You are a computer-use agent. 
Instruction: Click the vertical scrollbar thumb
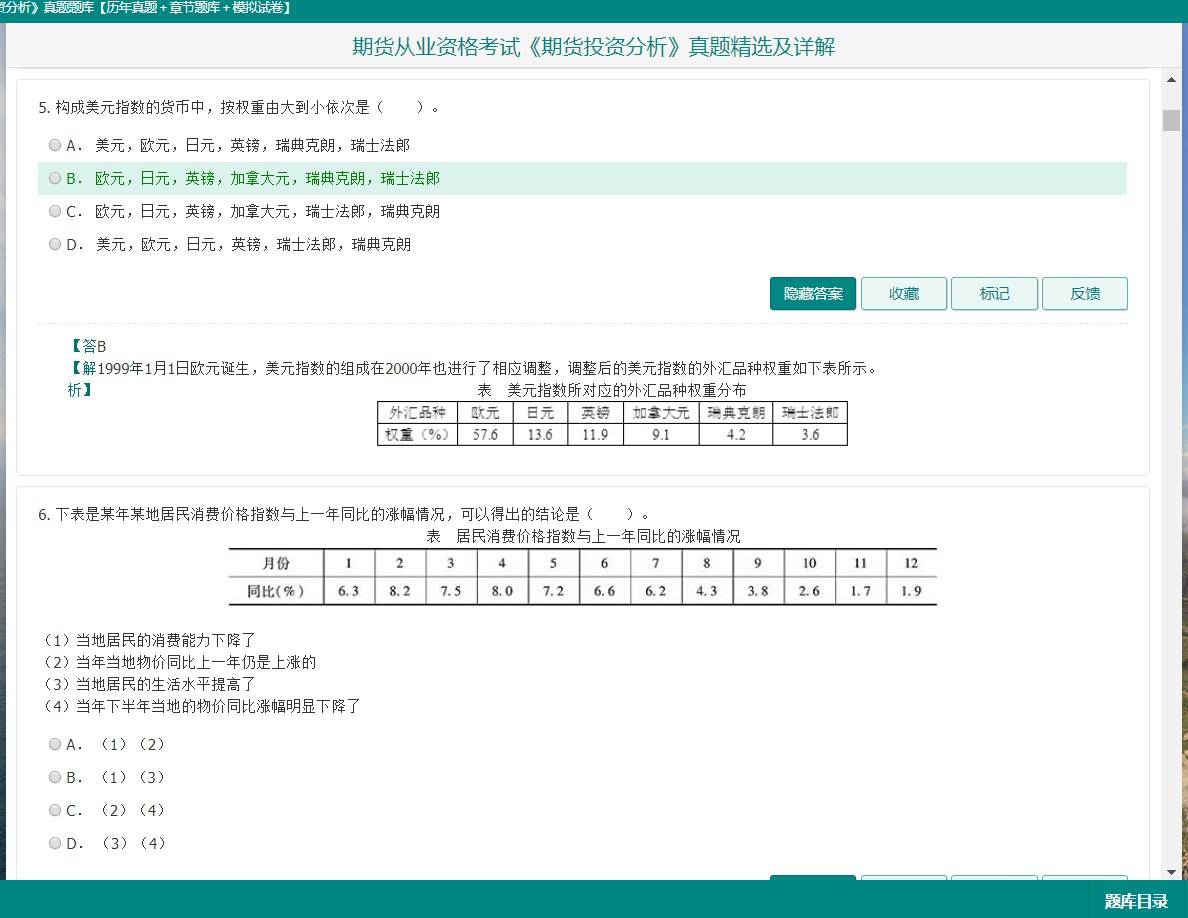[1171, 120]
